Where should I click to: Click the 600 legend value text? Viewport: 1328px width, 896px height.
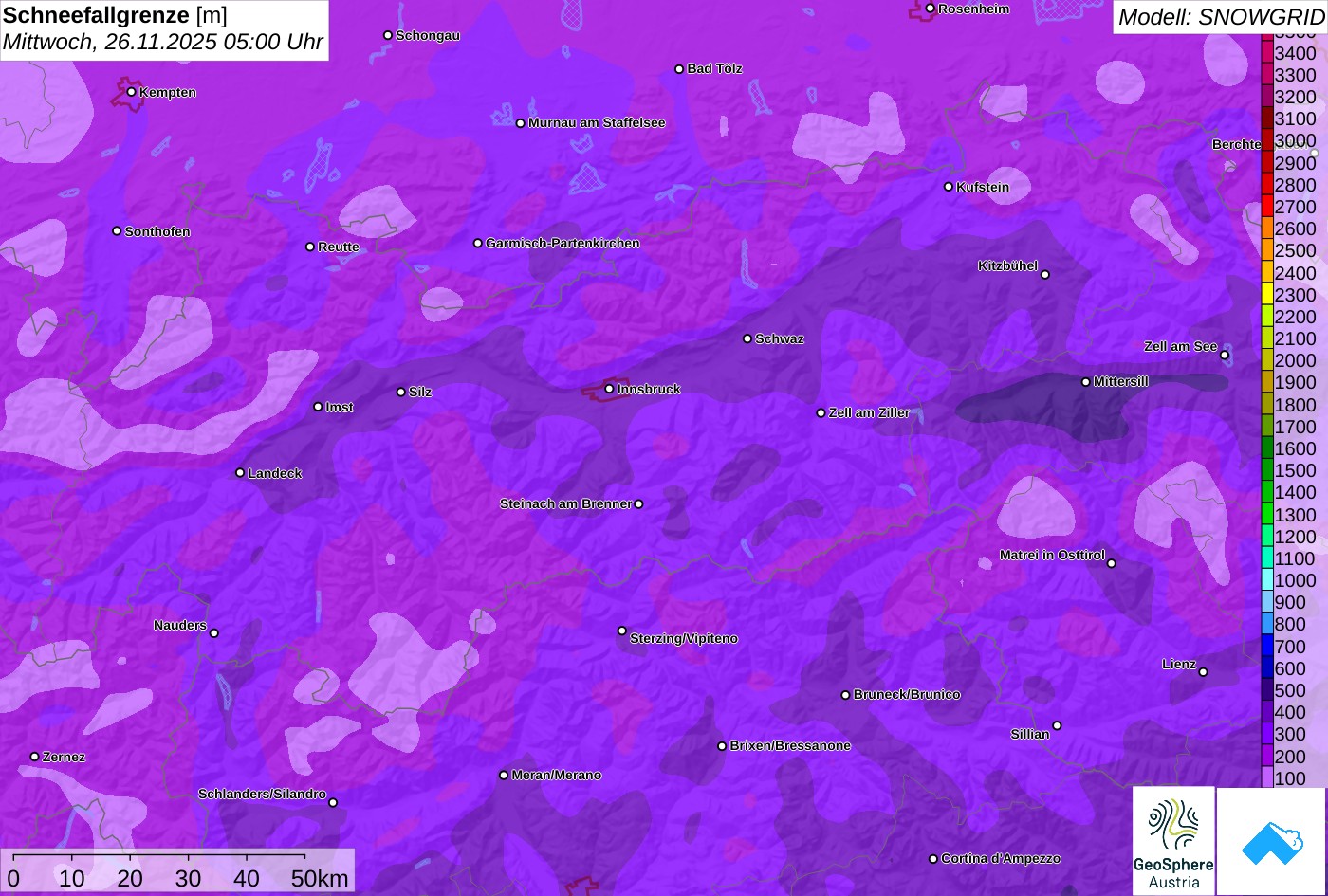pos(1290,668)
